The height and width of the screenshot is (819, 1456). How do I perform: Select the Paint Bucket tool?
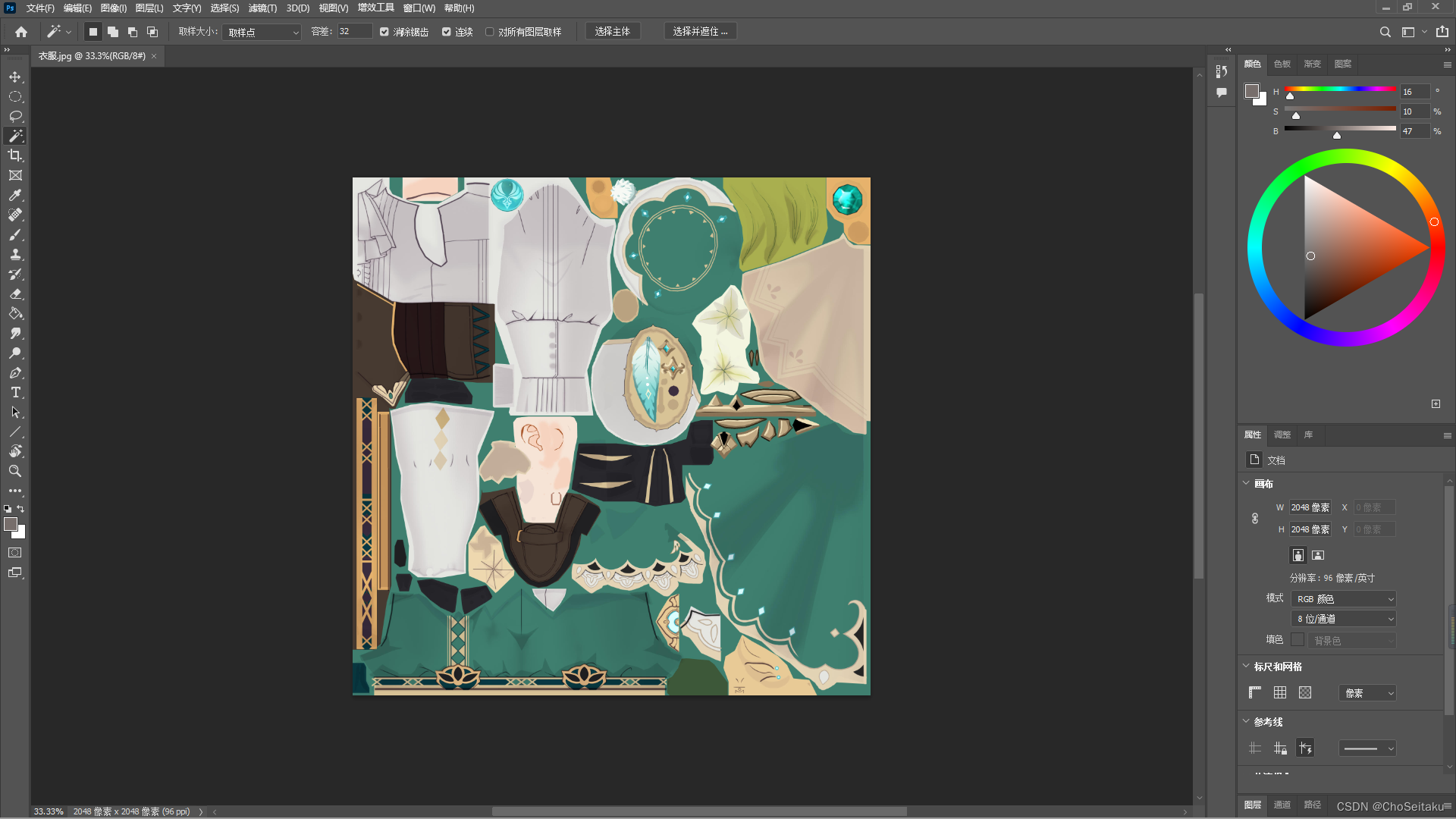point(15,313)
